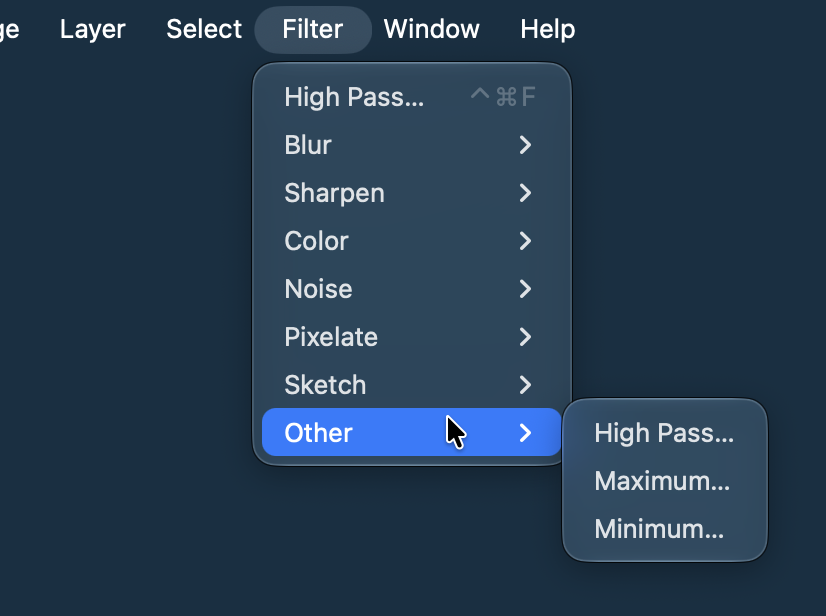Screen dimensions: 826x616
Task: Close the open Filter menu
Action: (313, 30)
